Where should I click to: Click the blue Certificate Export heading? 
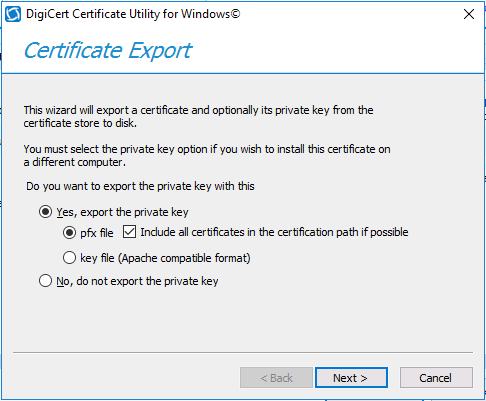(x=108, y=51)
